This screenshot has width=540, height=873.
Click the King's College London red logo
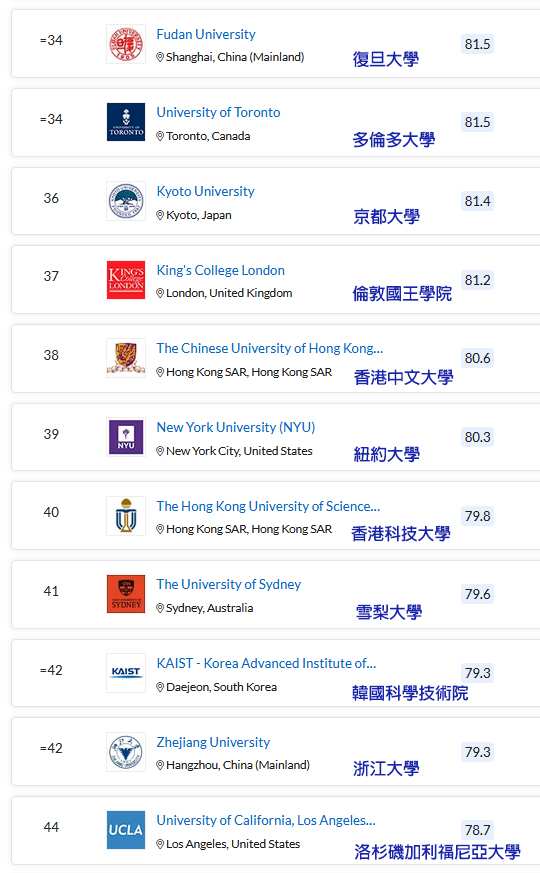(x=126, y=280)
